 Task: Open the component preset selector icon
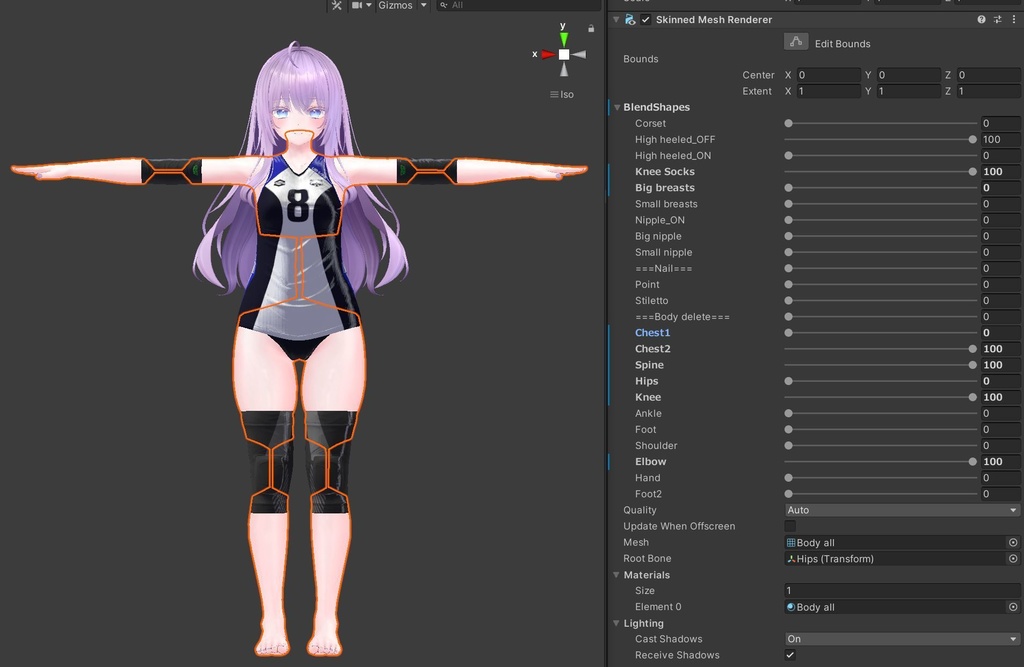click(x=997, y=20)
